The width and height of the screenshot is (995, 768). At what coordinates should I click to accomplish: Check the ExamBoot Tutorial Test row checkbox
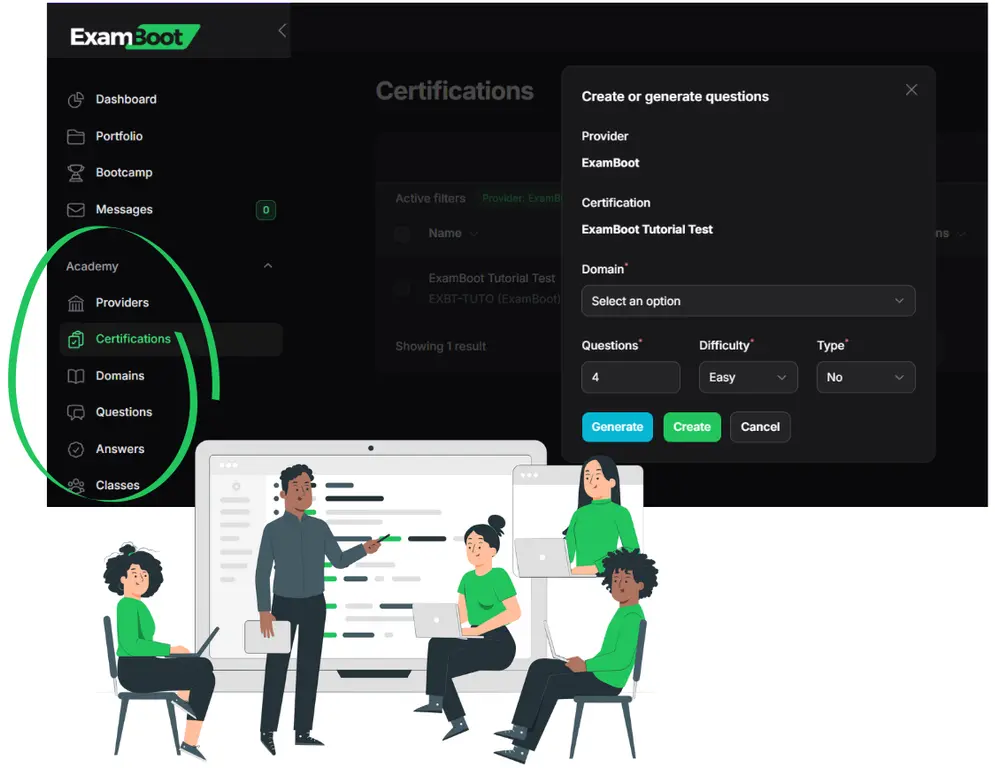pos(402,289)
